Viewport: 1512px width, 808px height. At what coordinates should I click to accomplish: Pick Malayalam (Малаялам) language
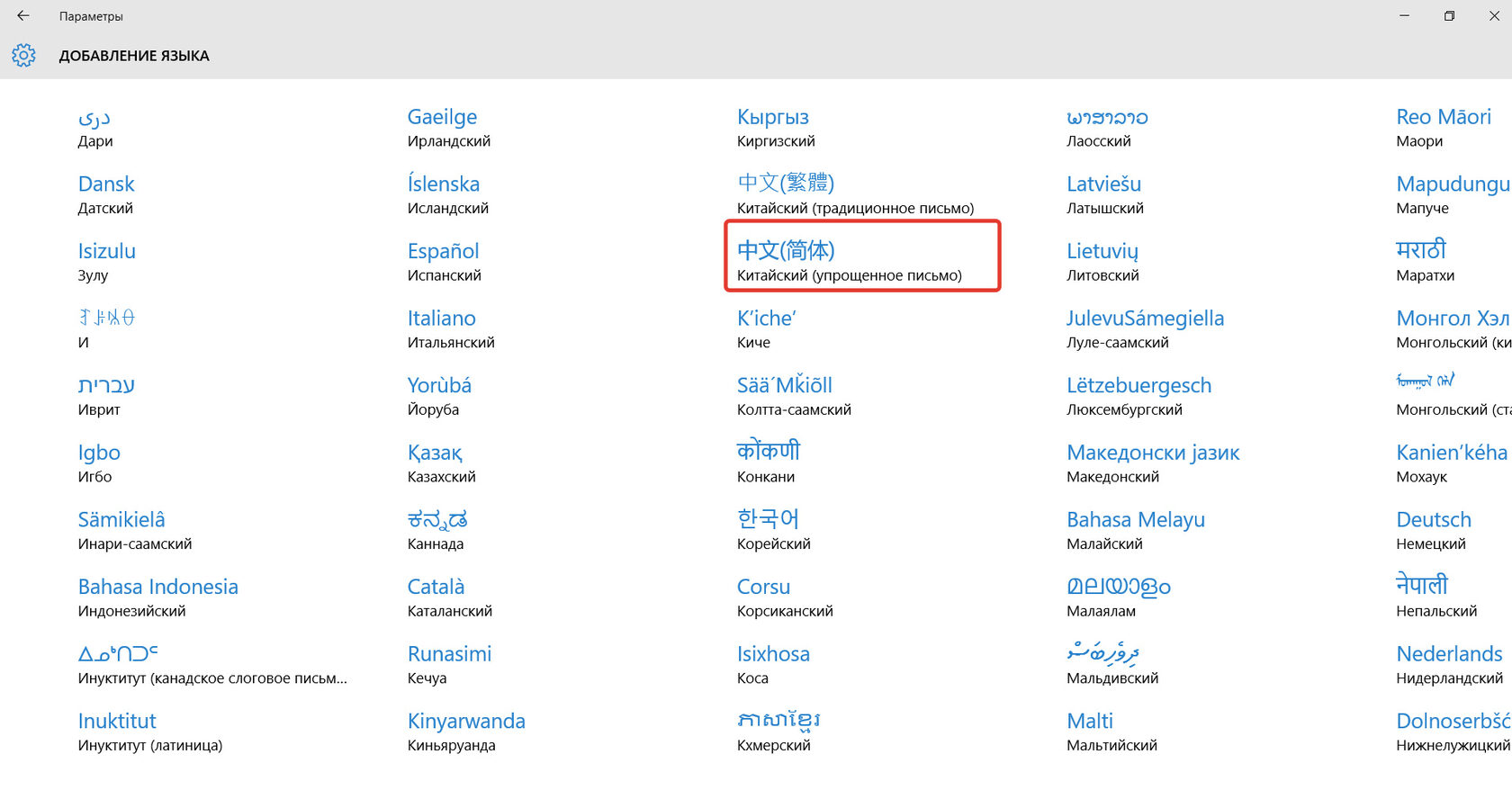click(x=1119, y=597)
